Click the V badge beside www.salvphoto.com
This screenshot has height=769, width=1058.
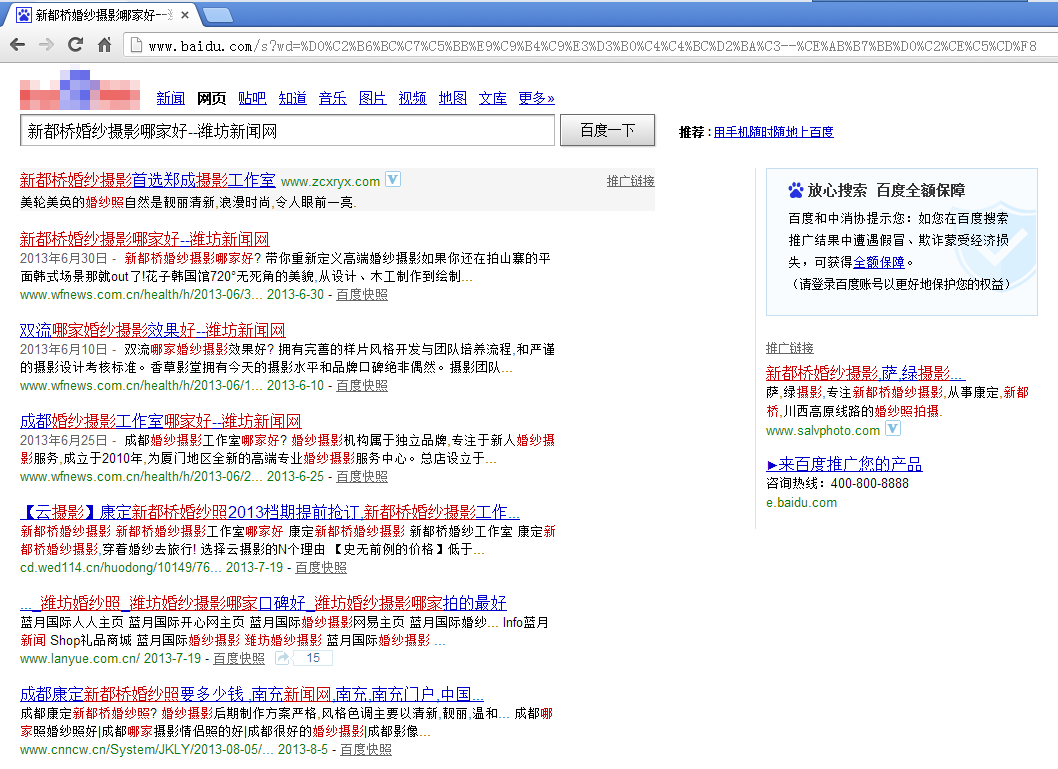coord(893,429)
